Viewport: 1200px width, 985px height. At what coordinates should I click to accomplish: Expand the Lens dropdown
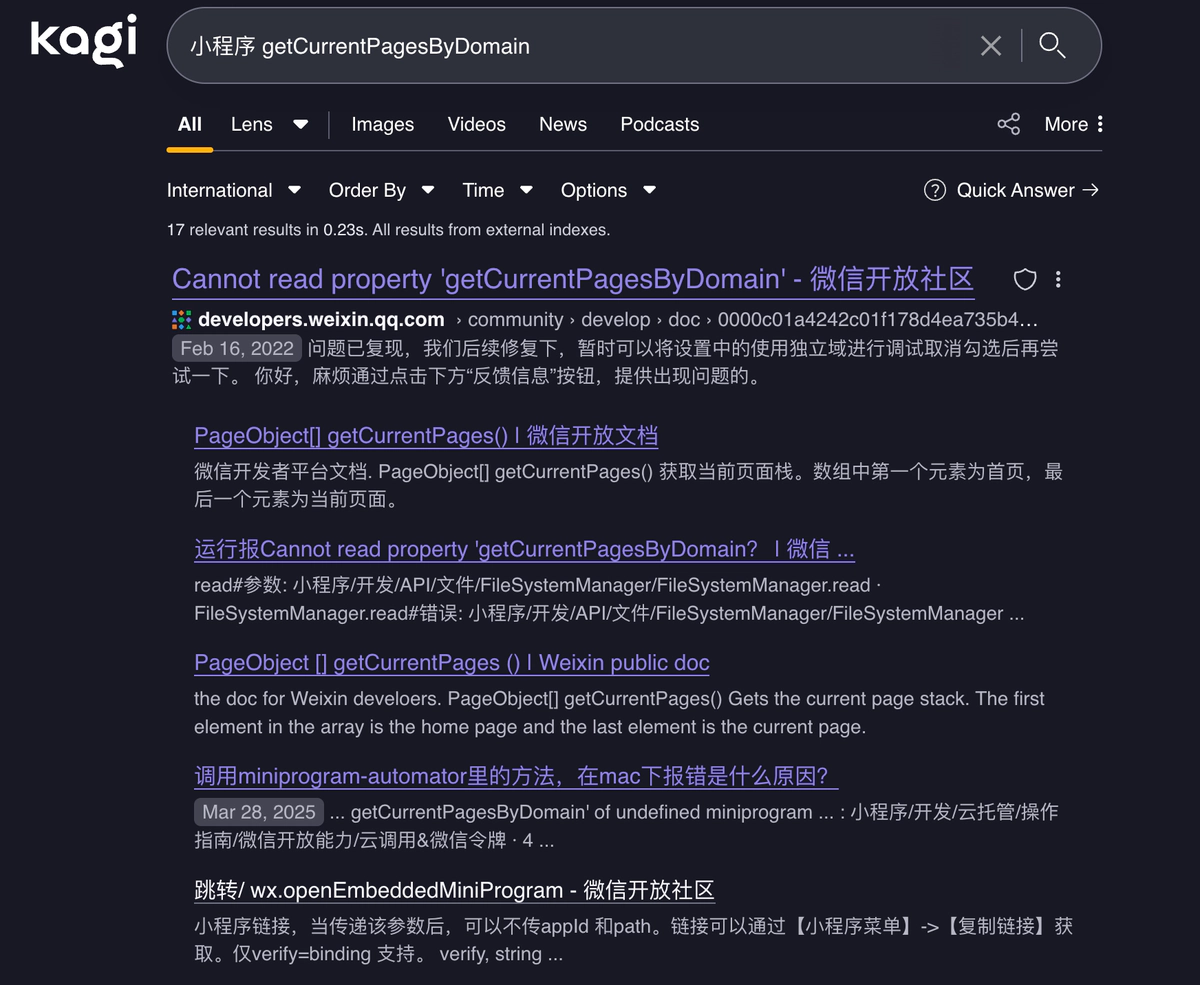pyautogui.click(x=300, y=124)
